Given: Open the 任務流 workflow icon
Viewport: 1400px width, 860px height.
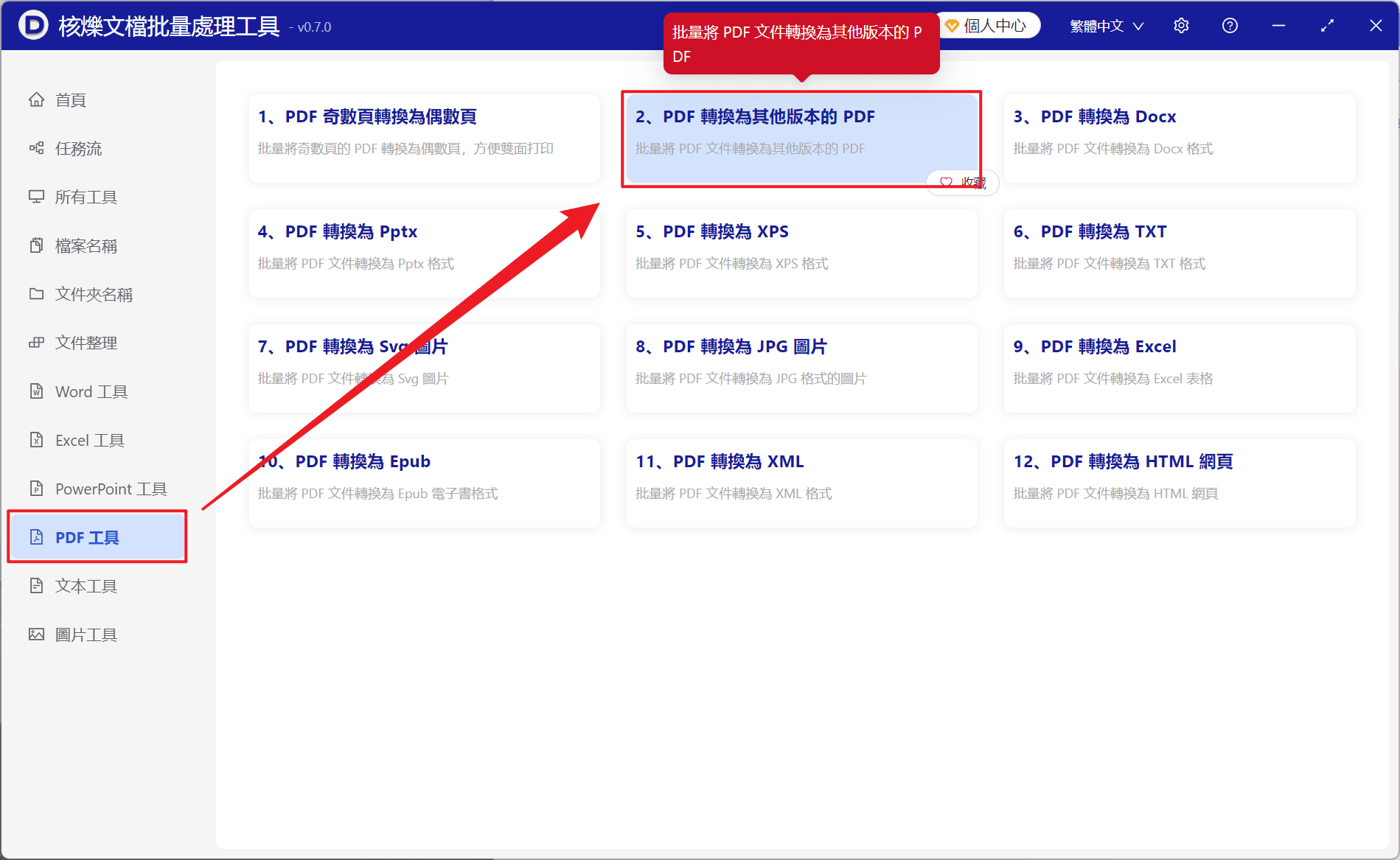Looking at the screenshot, I should click(36, 148).
